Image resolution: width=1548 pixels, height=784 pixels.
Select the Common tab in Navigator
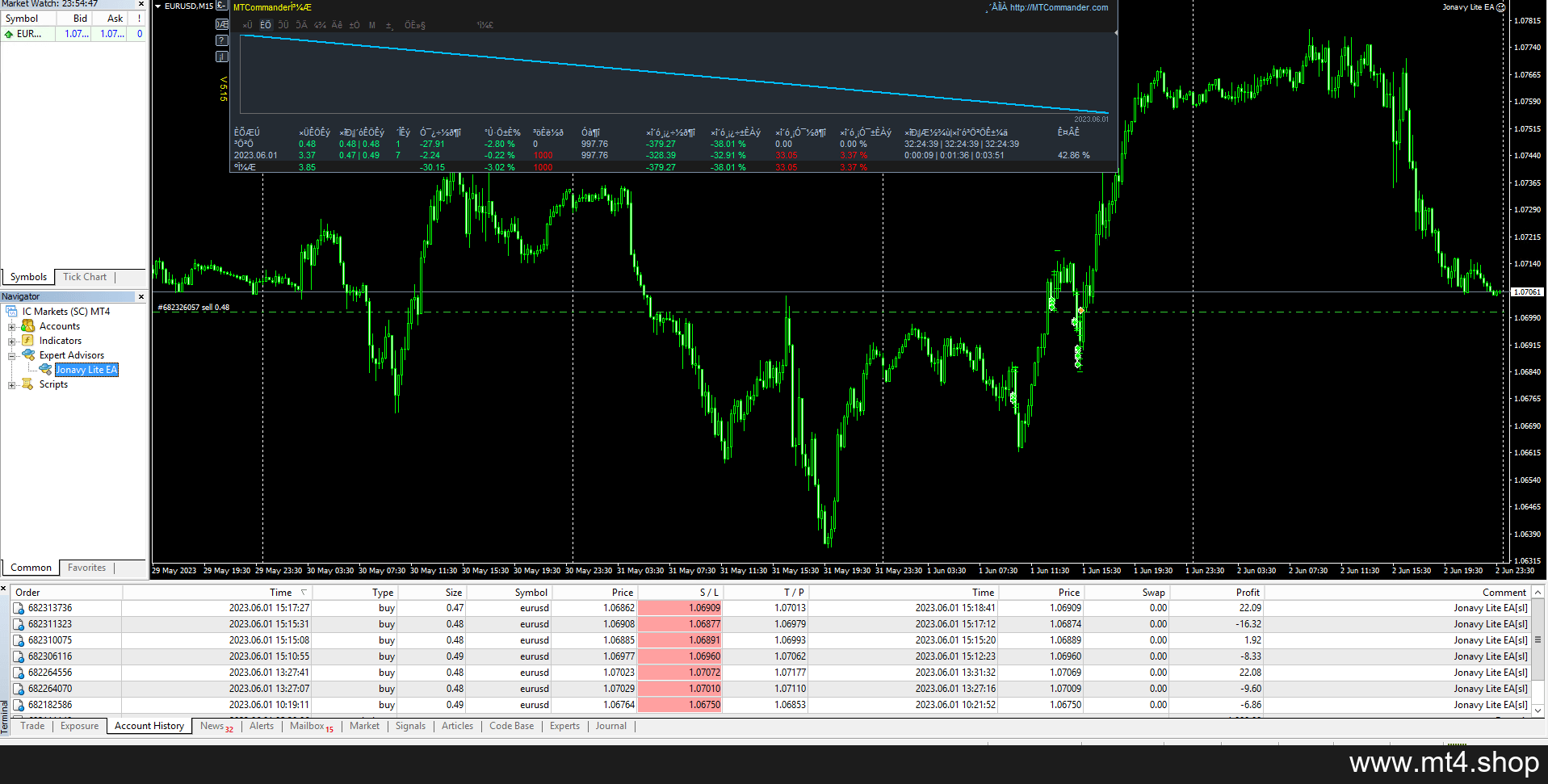coord(31,568)
